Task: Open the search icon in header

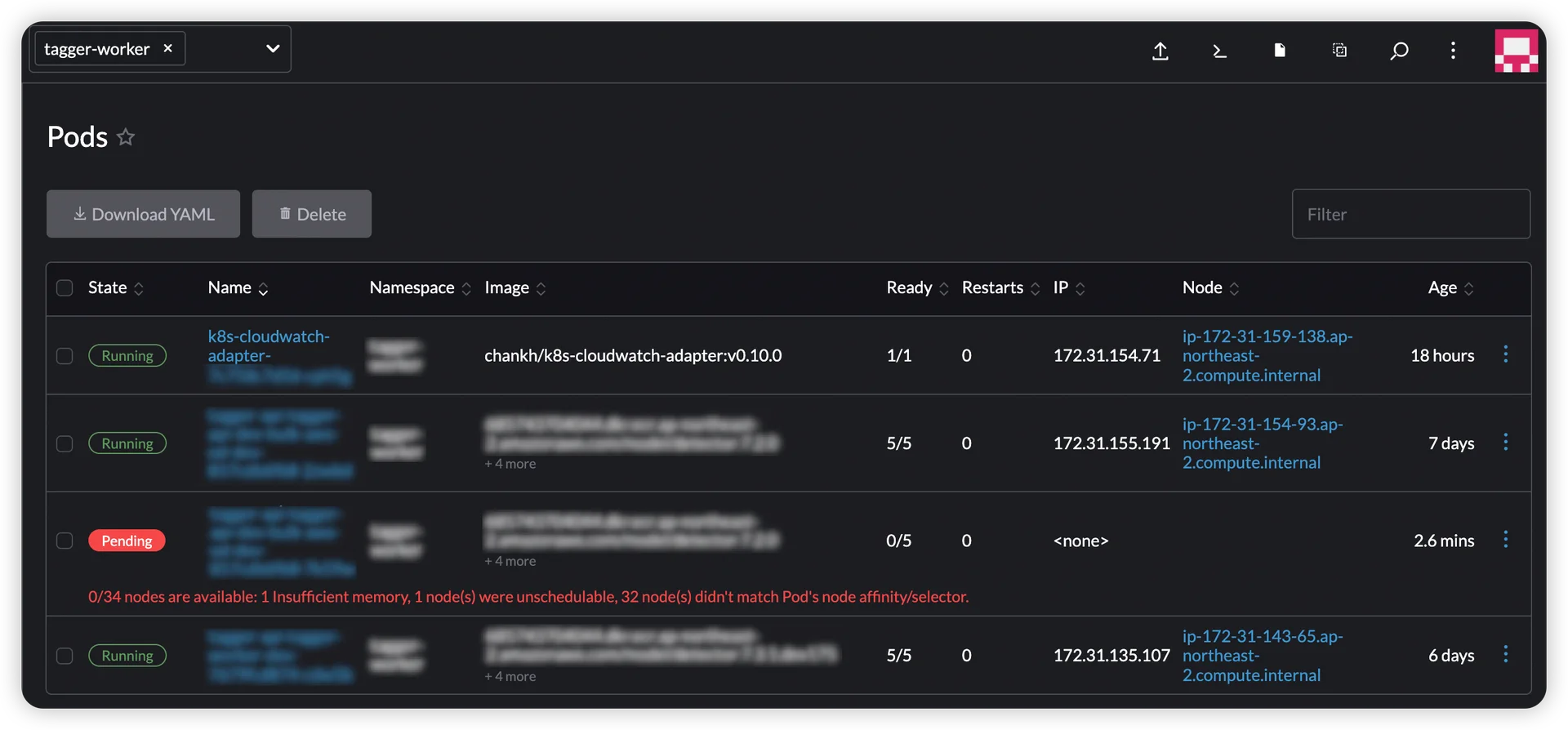Action: [x=1399, y=51]
